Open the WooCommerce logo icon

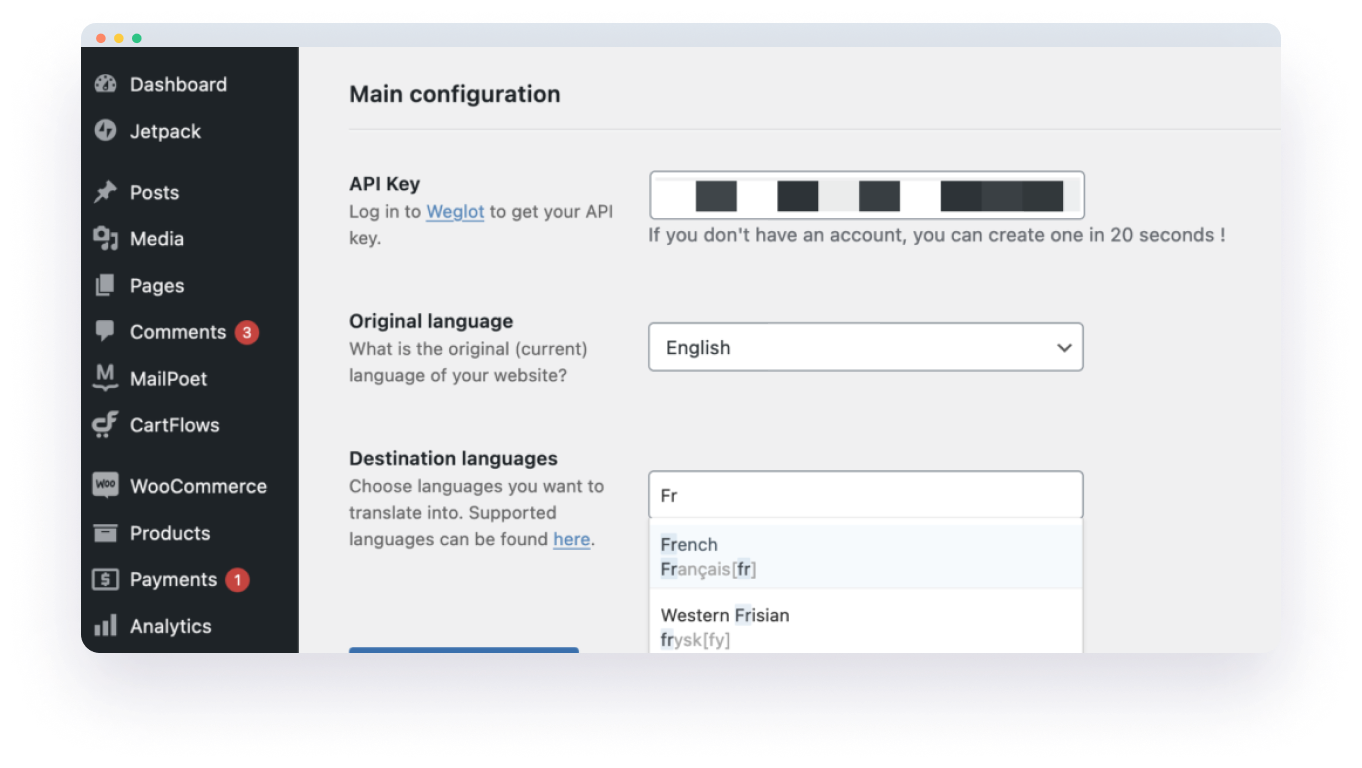(105, 485)
